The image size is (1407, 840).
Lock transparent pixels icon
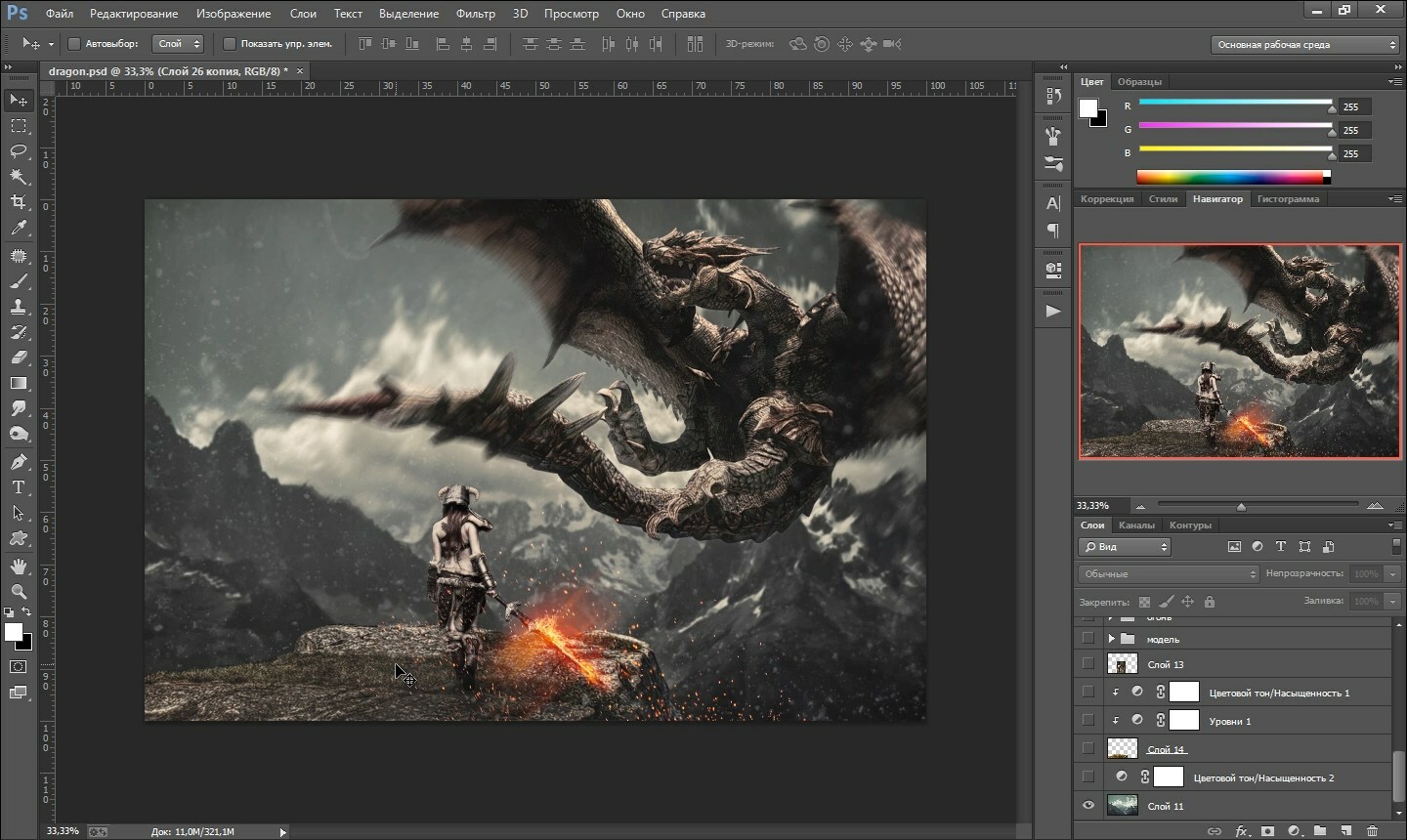pos(1144,602)
